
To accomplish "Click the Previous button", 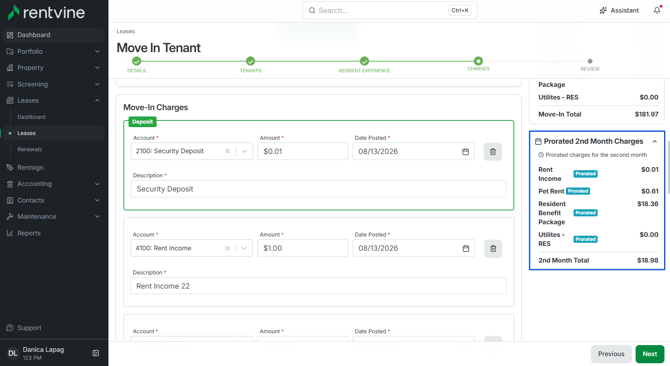I will (x=611, y=354).
